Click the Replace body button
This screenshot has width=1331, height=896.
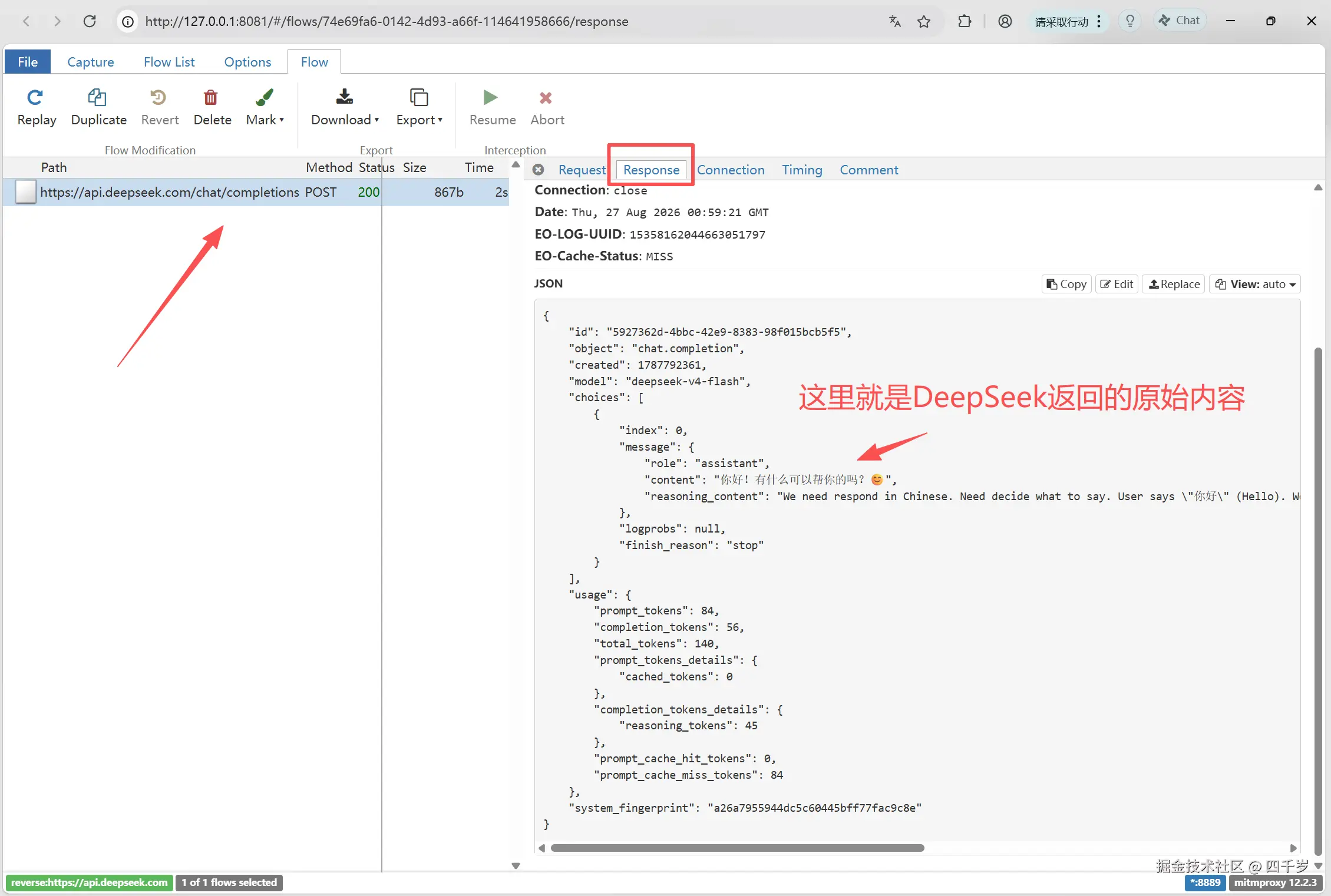tap(1174, 284)
